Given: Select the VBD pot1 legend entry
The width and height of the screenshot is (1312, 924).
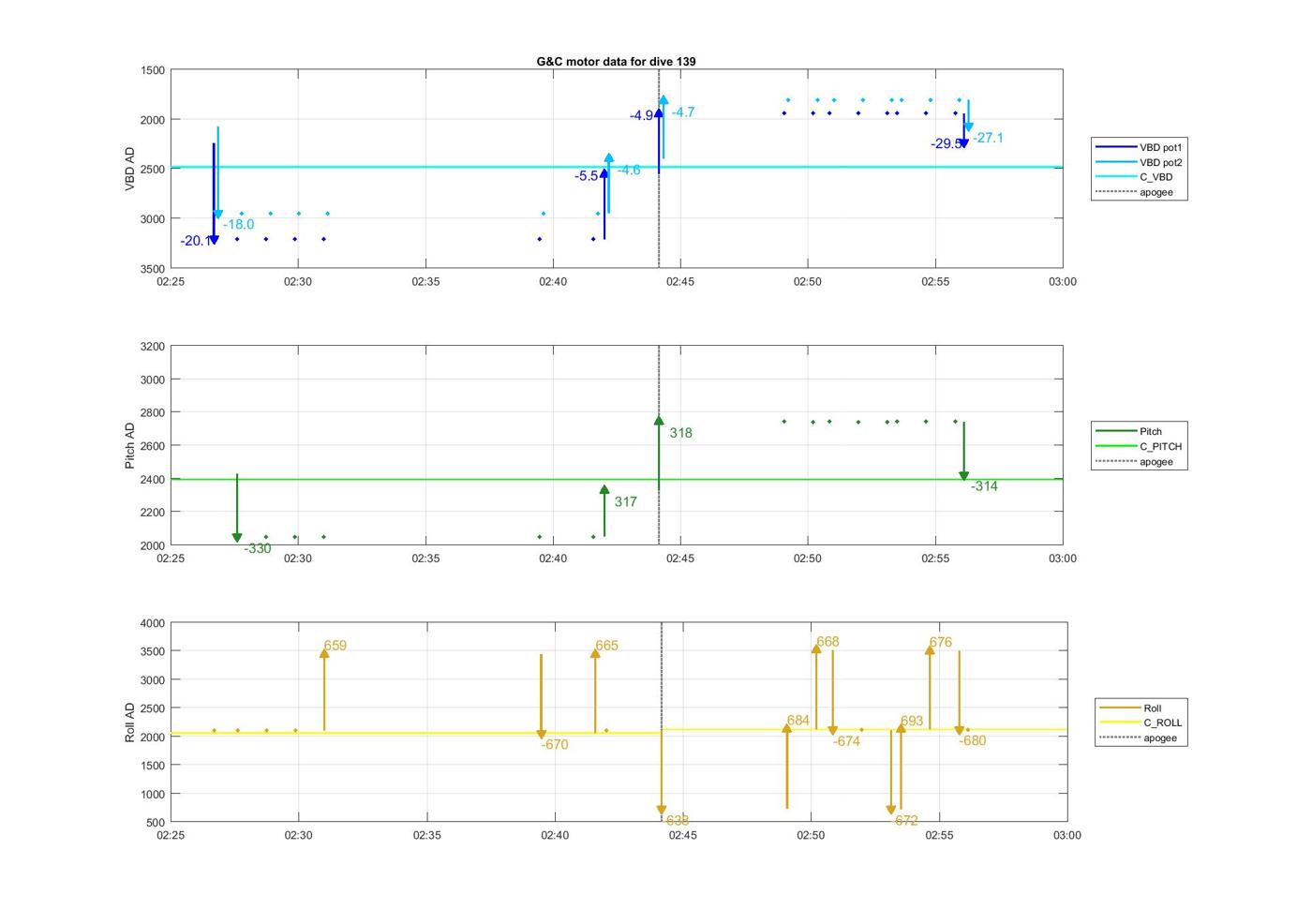Looking at the screenshot, I should coord(1140,147).
